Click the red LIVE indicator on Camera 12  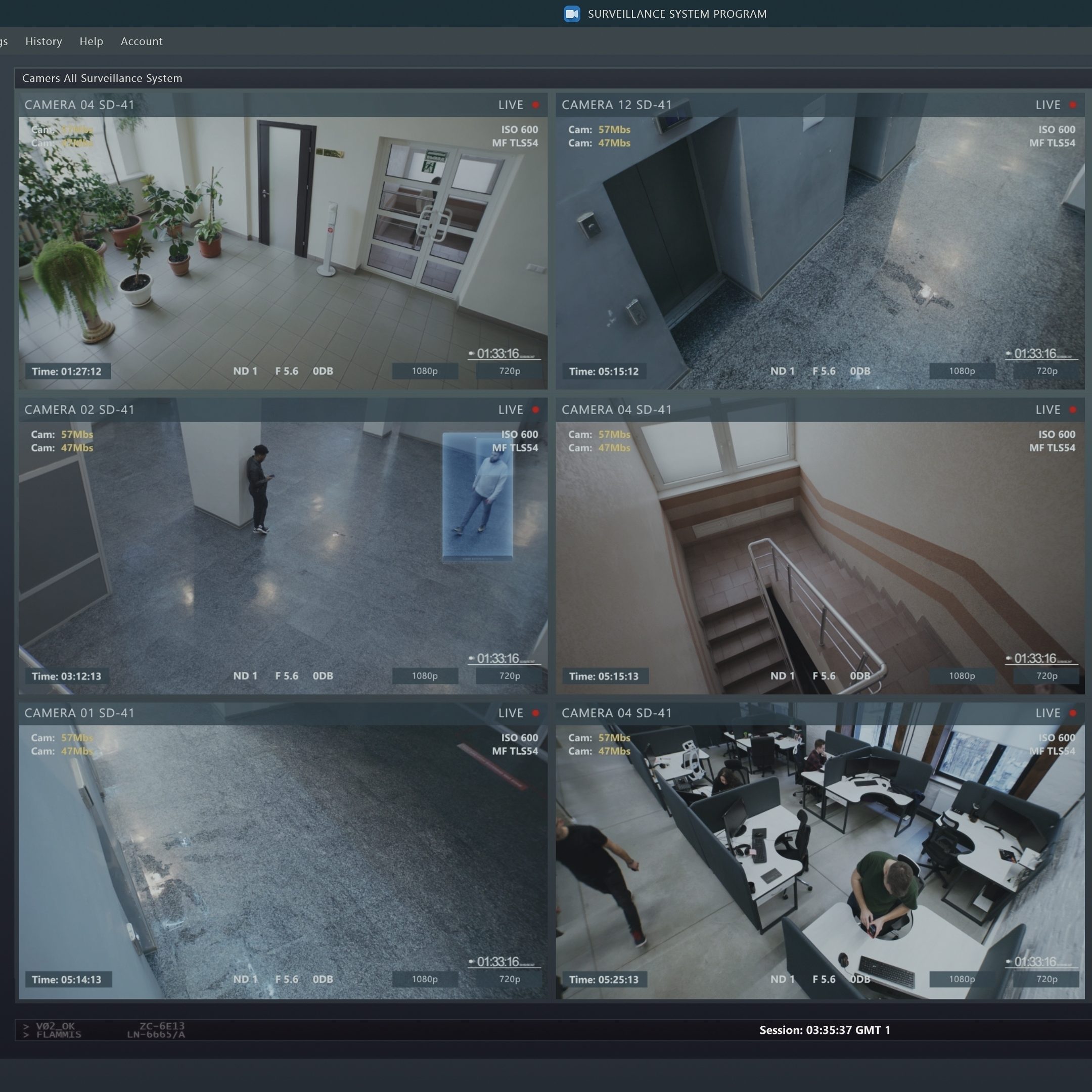(x=1073, y=105)
